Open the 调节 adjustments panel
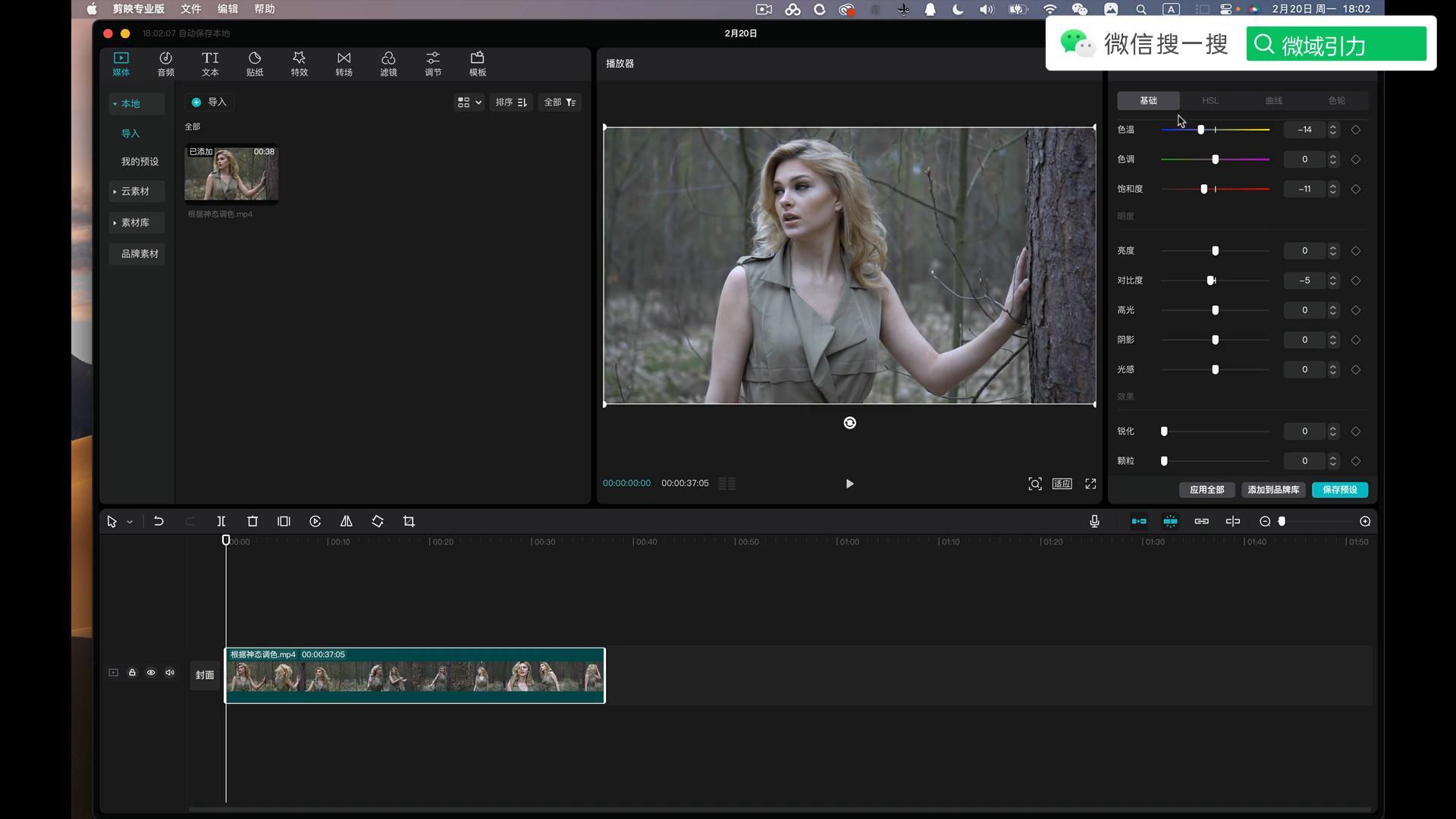 pos(433,64)
